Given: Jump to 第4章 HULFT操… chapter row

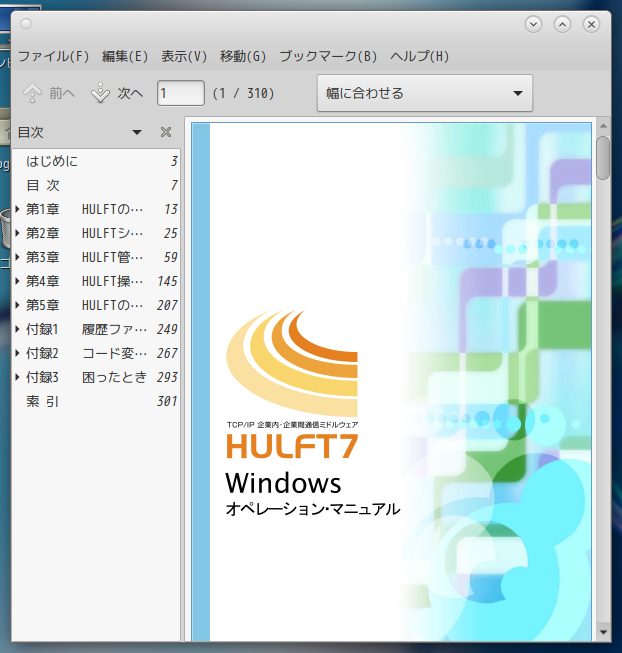Looking at the screenshot, I should (x=96, y=281).
